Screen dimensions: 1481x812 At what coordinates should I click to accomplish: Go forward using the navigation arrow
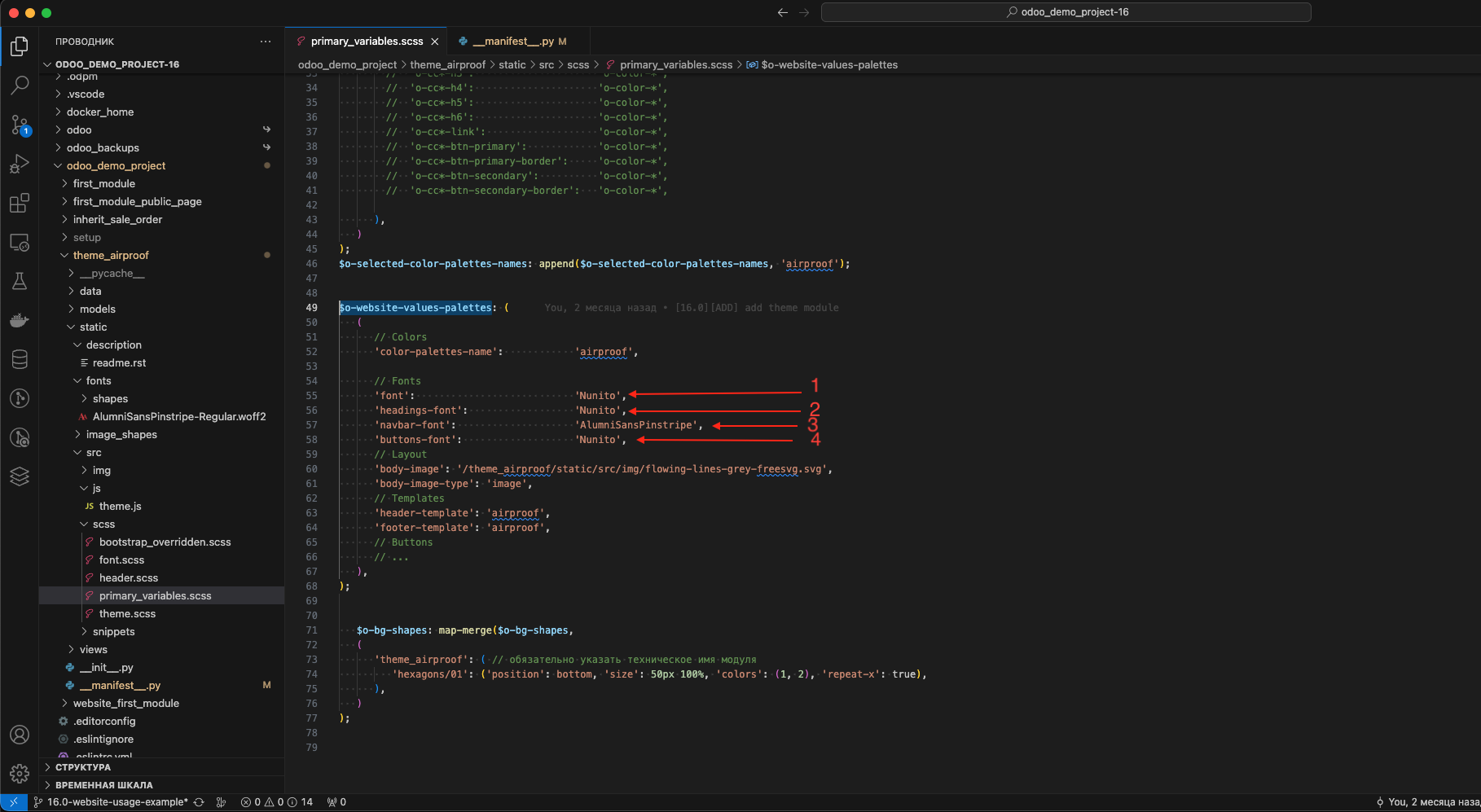(804, 12)
